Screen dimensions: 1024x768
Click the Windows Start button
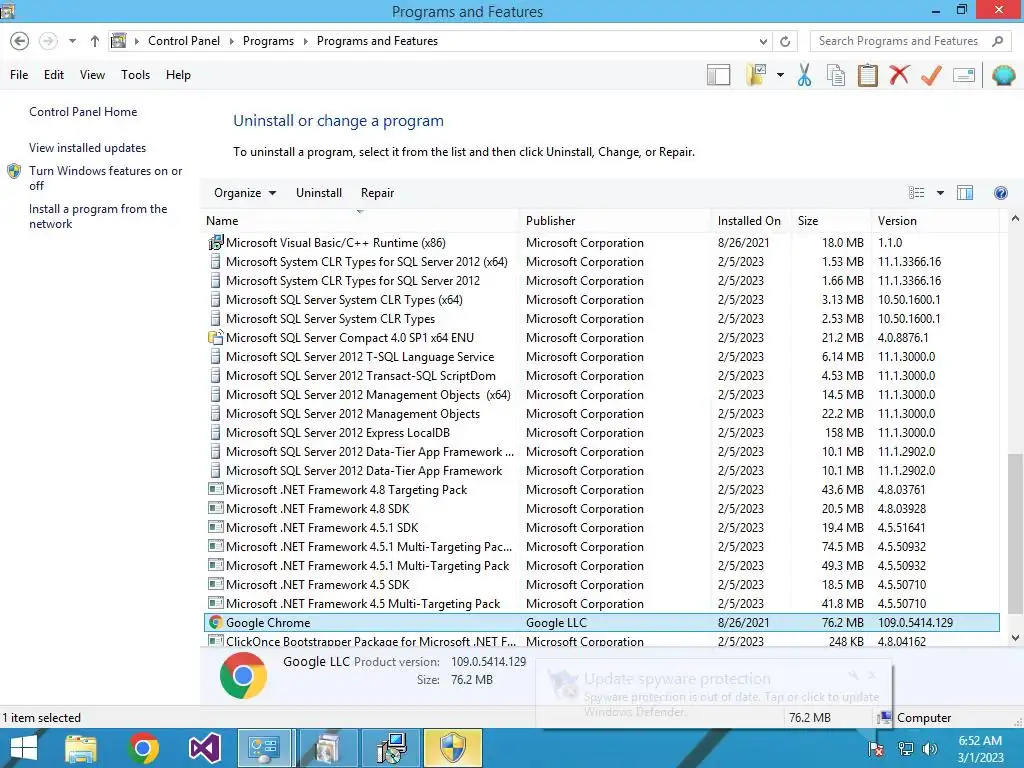(24, 748)
